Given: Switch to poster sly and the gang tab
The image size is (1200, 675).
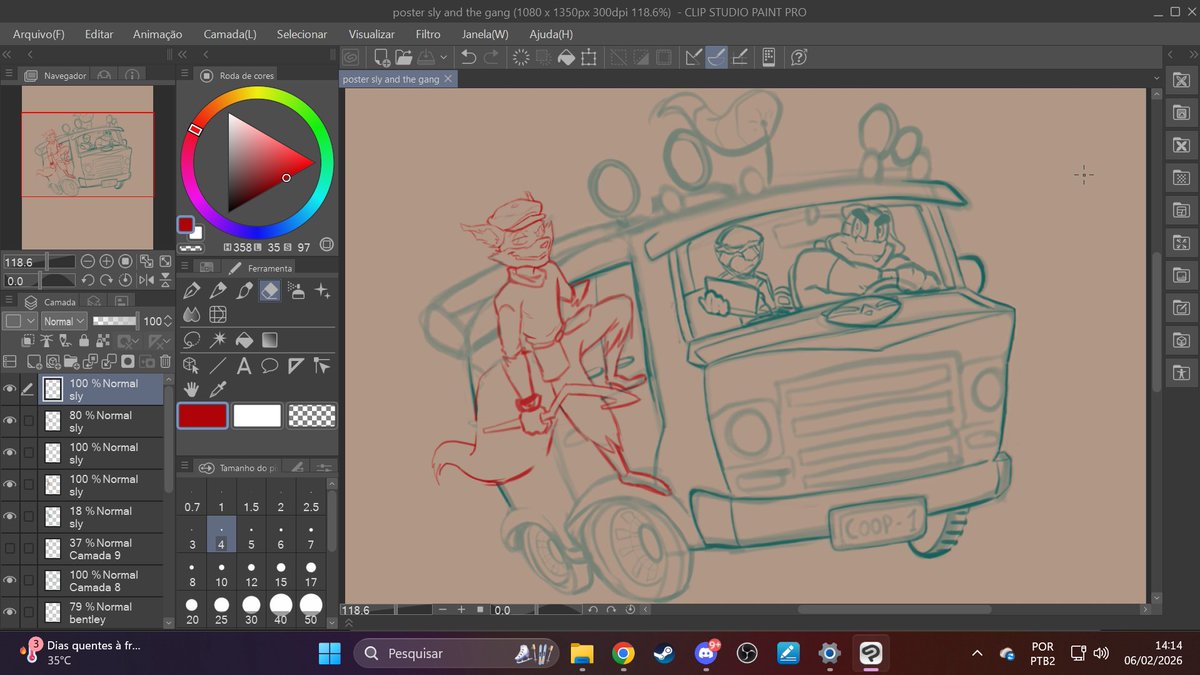Looking at the screenshot, I should coord(391,79).
